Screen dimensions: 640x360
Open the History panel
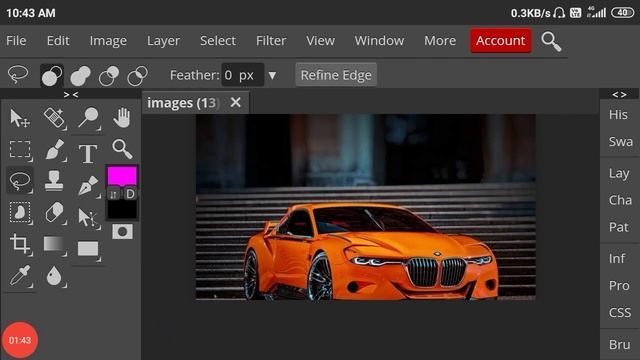619,115
